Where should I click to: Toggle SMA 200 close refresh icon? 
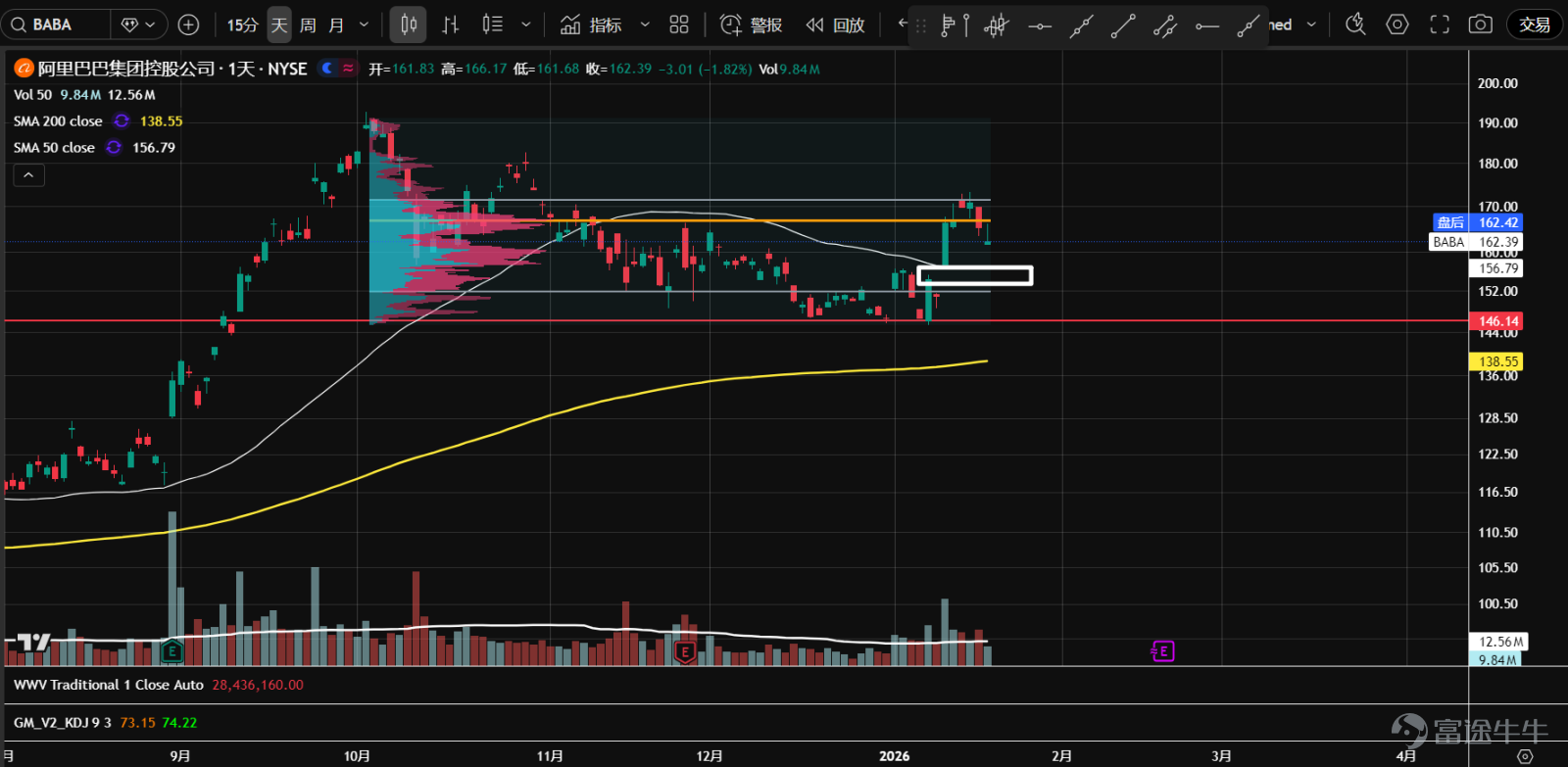(122, 121)
